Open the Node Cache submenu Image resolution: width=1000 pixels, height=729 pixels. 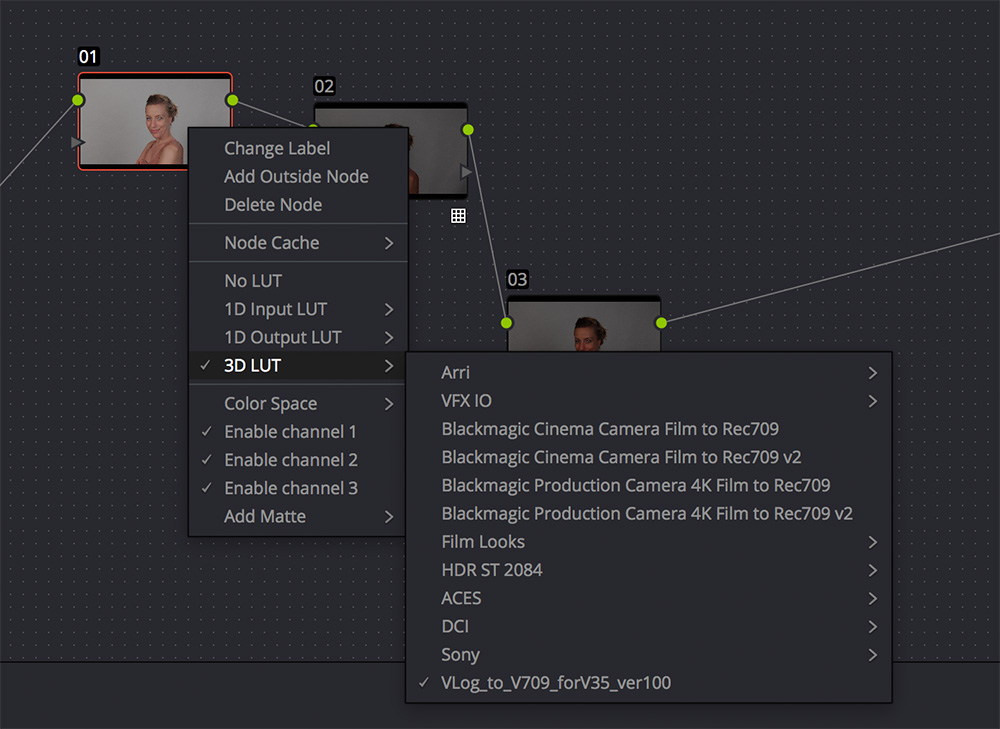pos(298,243)
